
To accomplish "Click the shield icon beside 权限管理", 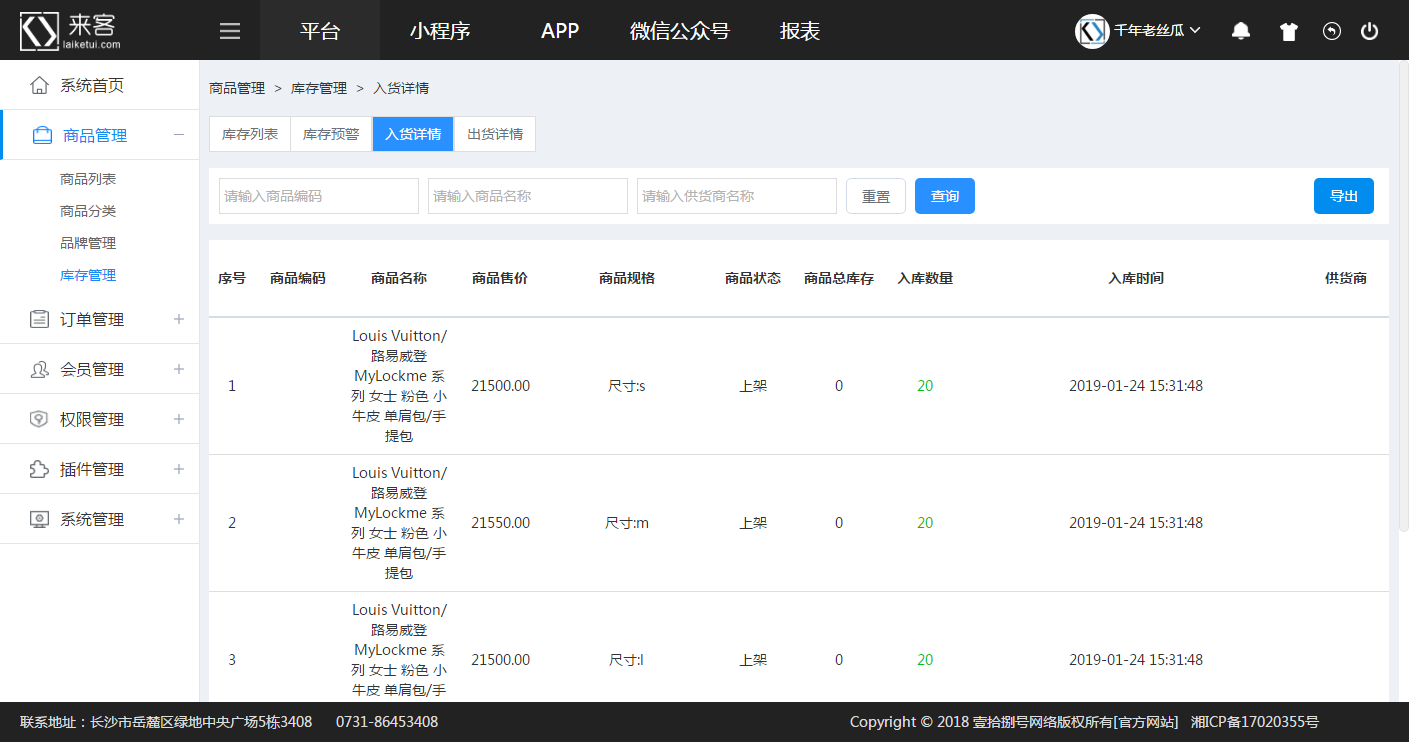I will tap(39, 419).
